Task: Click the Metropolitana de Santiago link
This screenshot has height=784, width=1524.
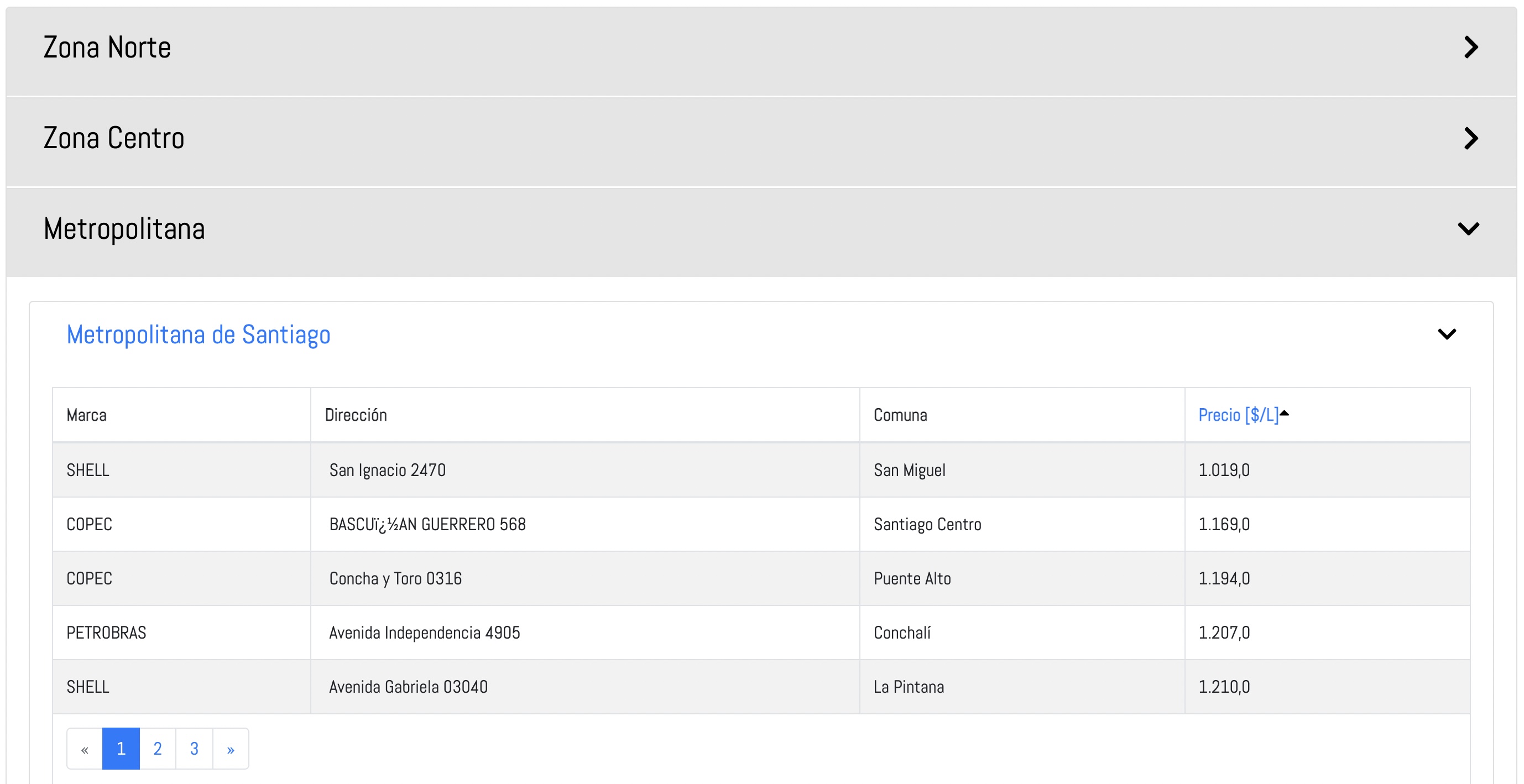Action: coord(198,335)
